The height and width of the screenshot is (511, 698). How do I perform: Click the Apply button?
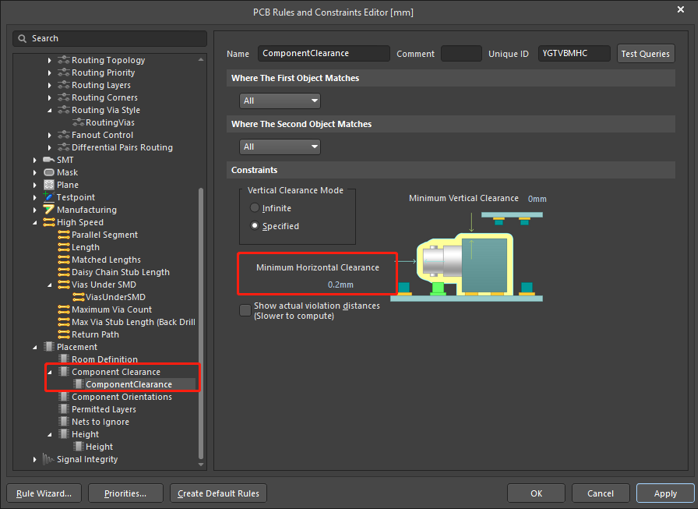[665, 493]
